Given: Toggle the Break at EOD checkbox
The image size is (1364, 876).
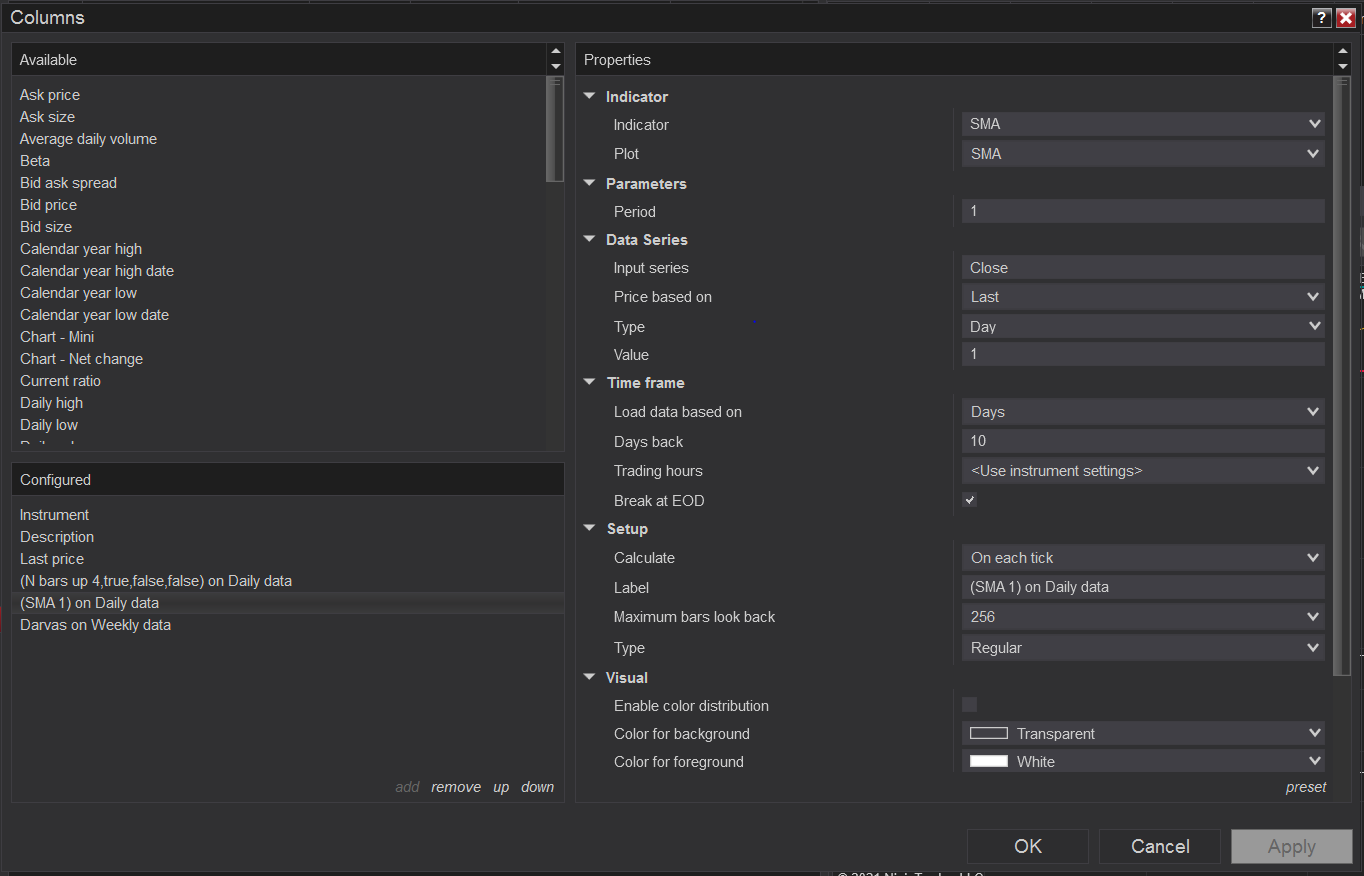Looking at the screenshot, I should pyautogui.click(x=969, y=500).
